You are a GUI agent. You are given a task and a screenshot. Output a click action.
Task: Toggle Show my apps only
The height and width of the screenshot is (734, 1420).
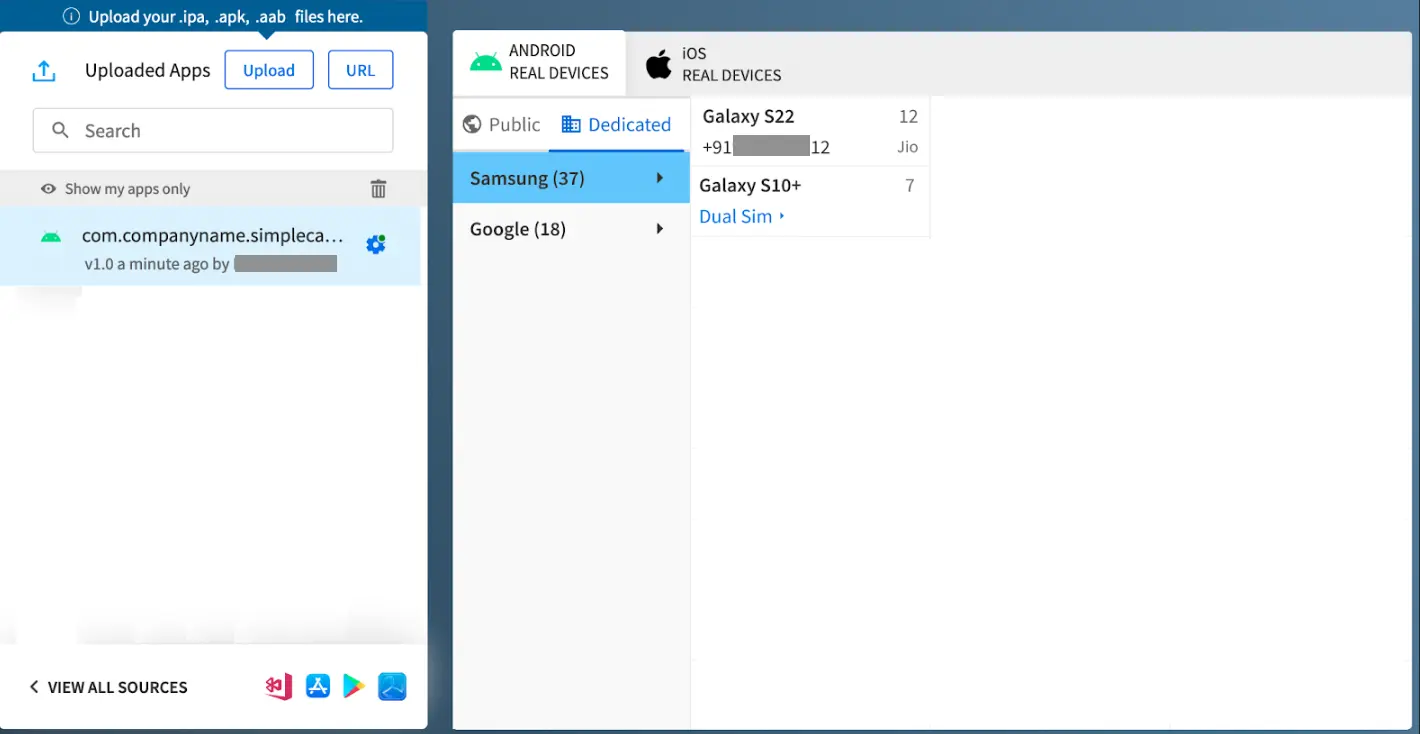[x=115, y=189]
